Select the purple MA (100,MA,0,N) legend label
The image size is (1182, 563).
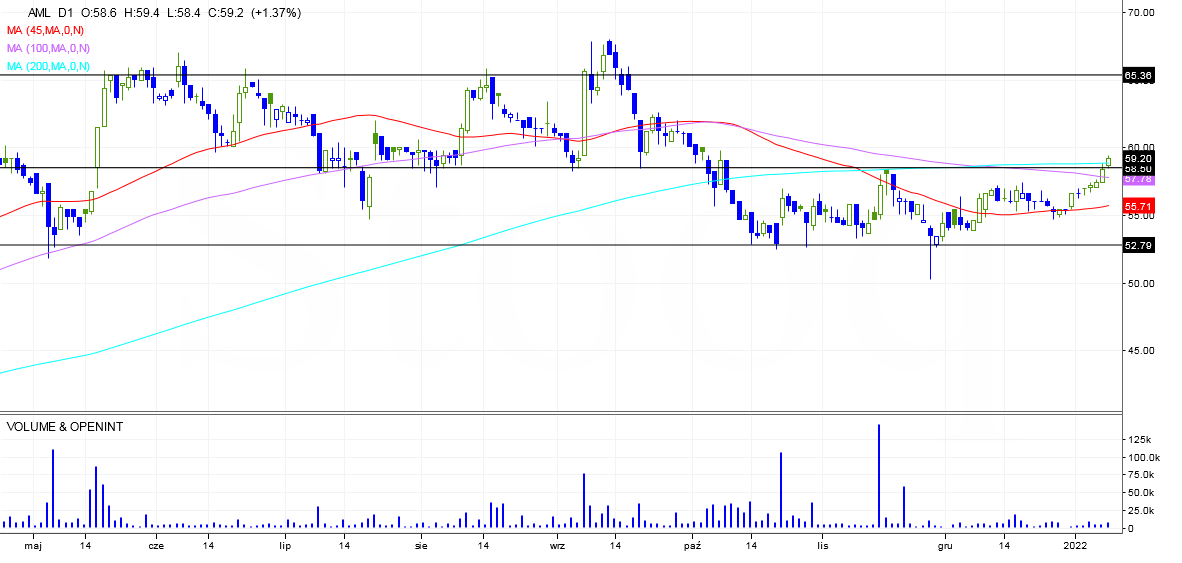click(x=50, y=48)
